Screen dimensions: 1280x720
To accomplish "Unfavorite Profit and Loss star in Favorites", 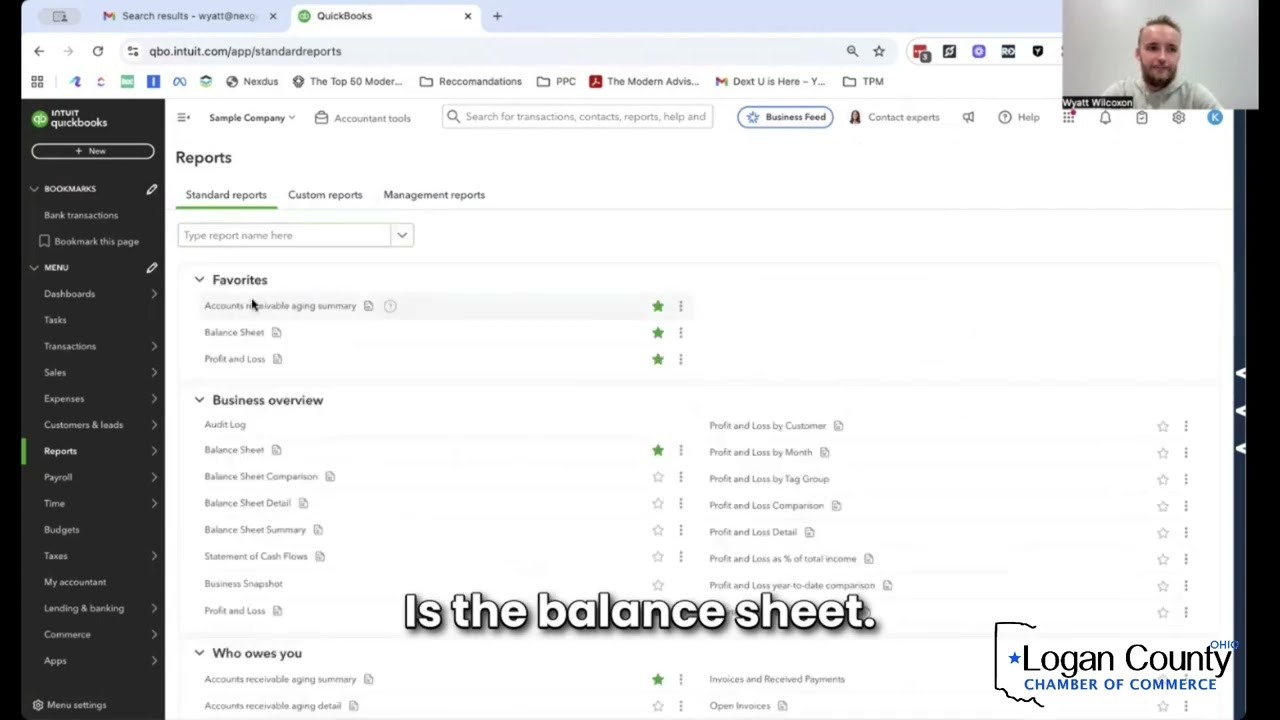I will coord(658,359).
